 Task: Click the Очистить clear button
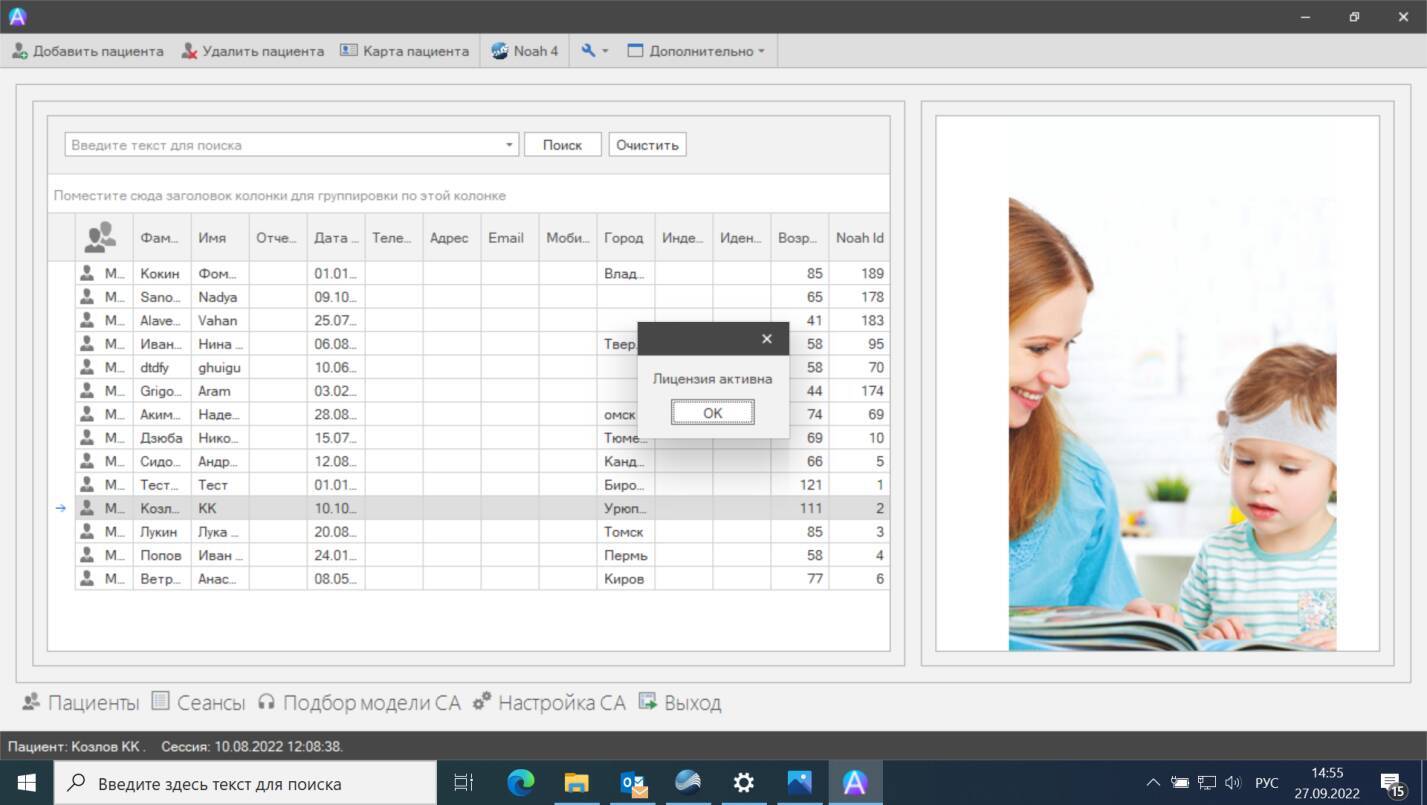[647, 145]
